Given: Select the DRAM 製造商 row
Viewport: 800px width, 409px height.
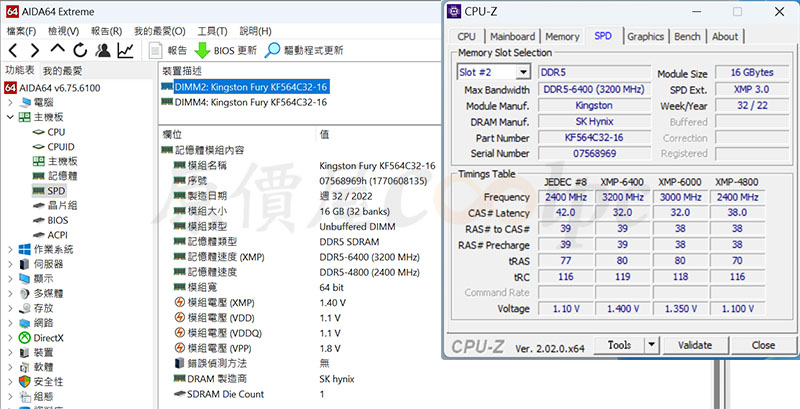Looking at the screenshot, I should tap(300, 379).
